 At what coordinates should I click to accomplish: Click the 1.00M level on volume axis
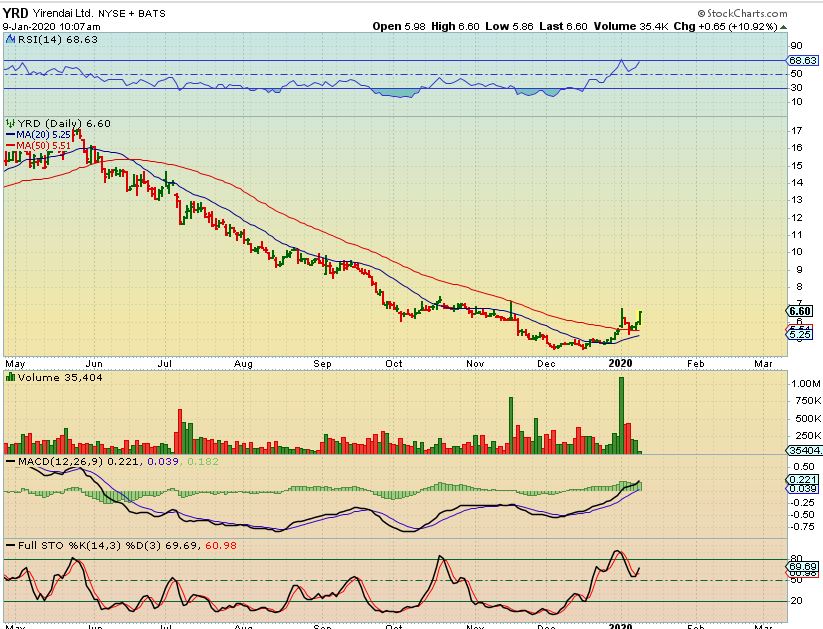tap(806, 384)
